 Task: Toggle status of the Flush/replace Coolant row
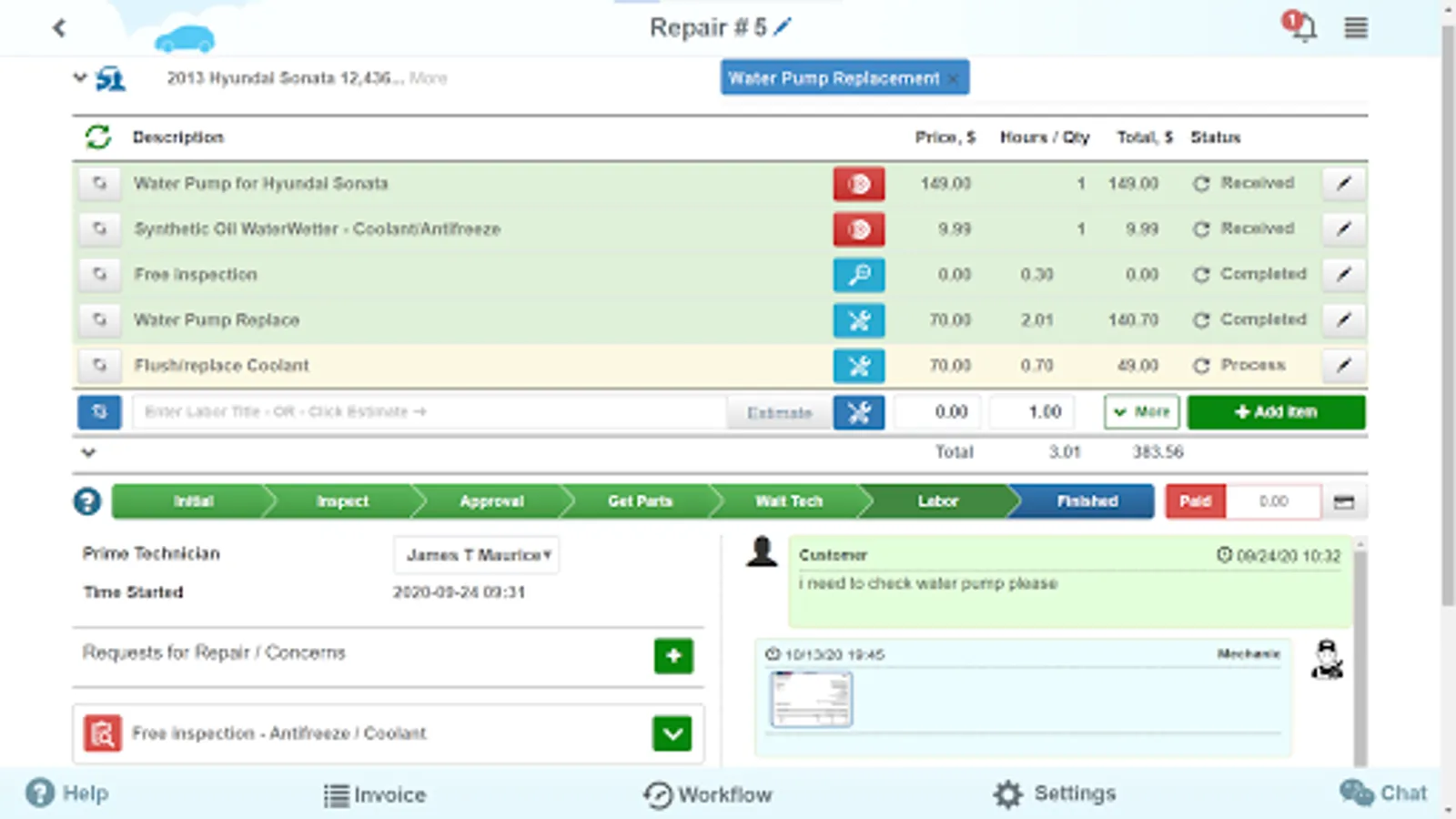(x=1201, y=366)
